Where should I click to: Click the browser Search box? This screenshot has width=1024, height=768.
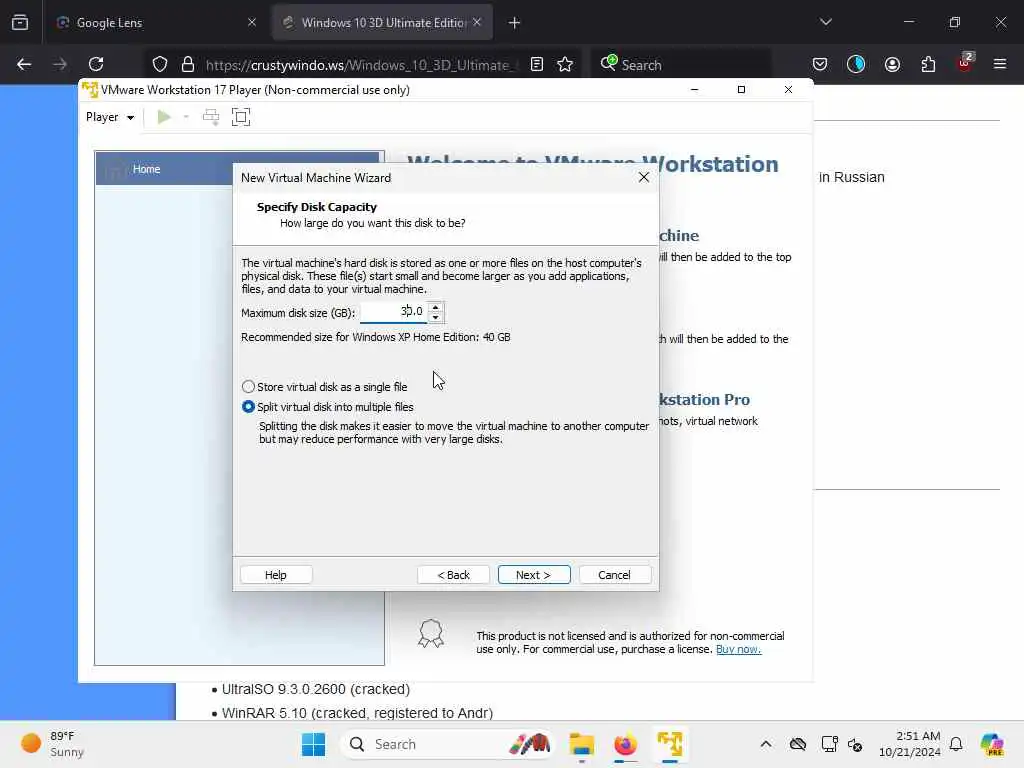[x=680, y=65]
